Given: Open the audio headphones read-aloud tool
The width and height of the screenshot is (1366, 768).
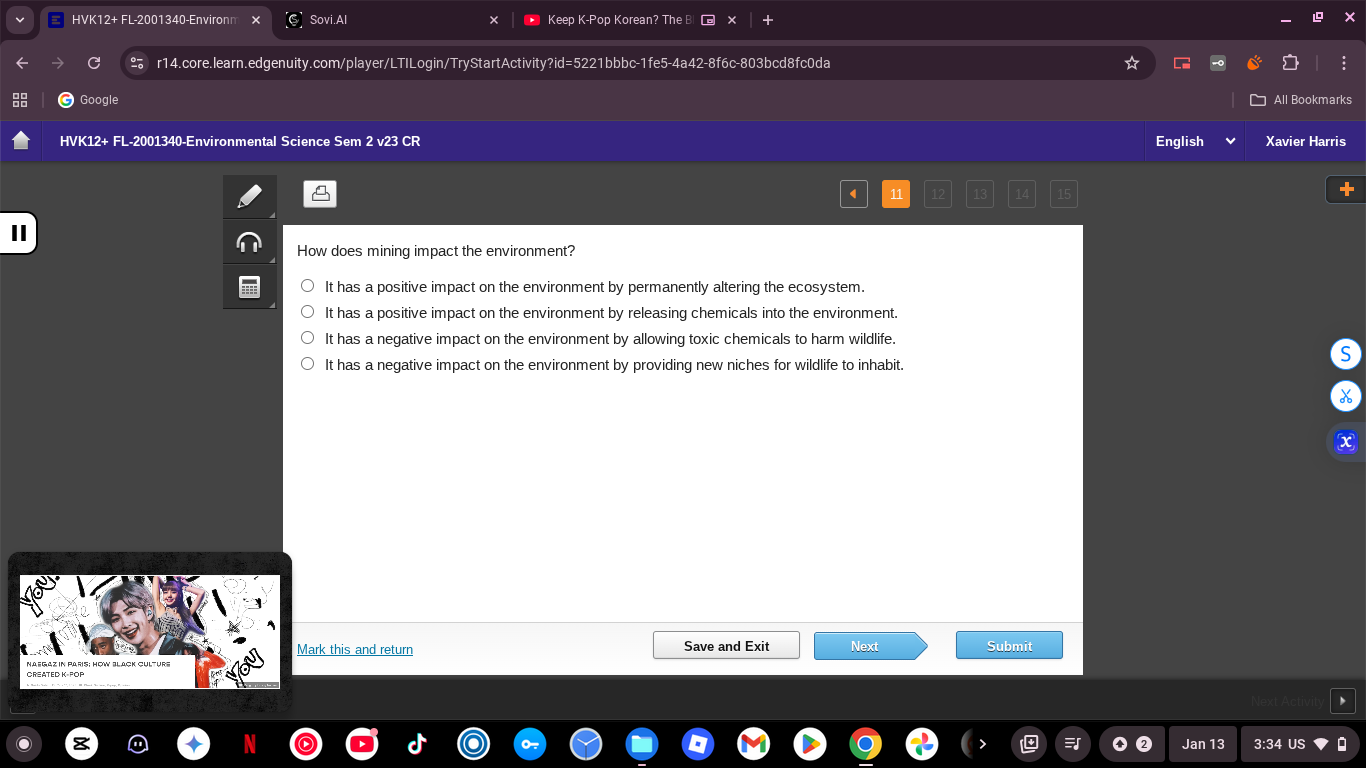Looking at the screenshot, I should [249, 242].
